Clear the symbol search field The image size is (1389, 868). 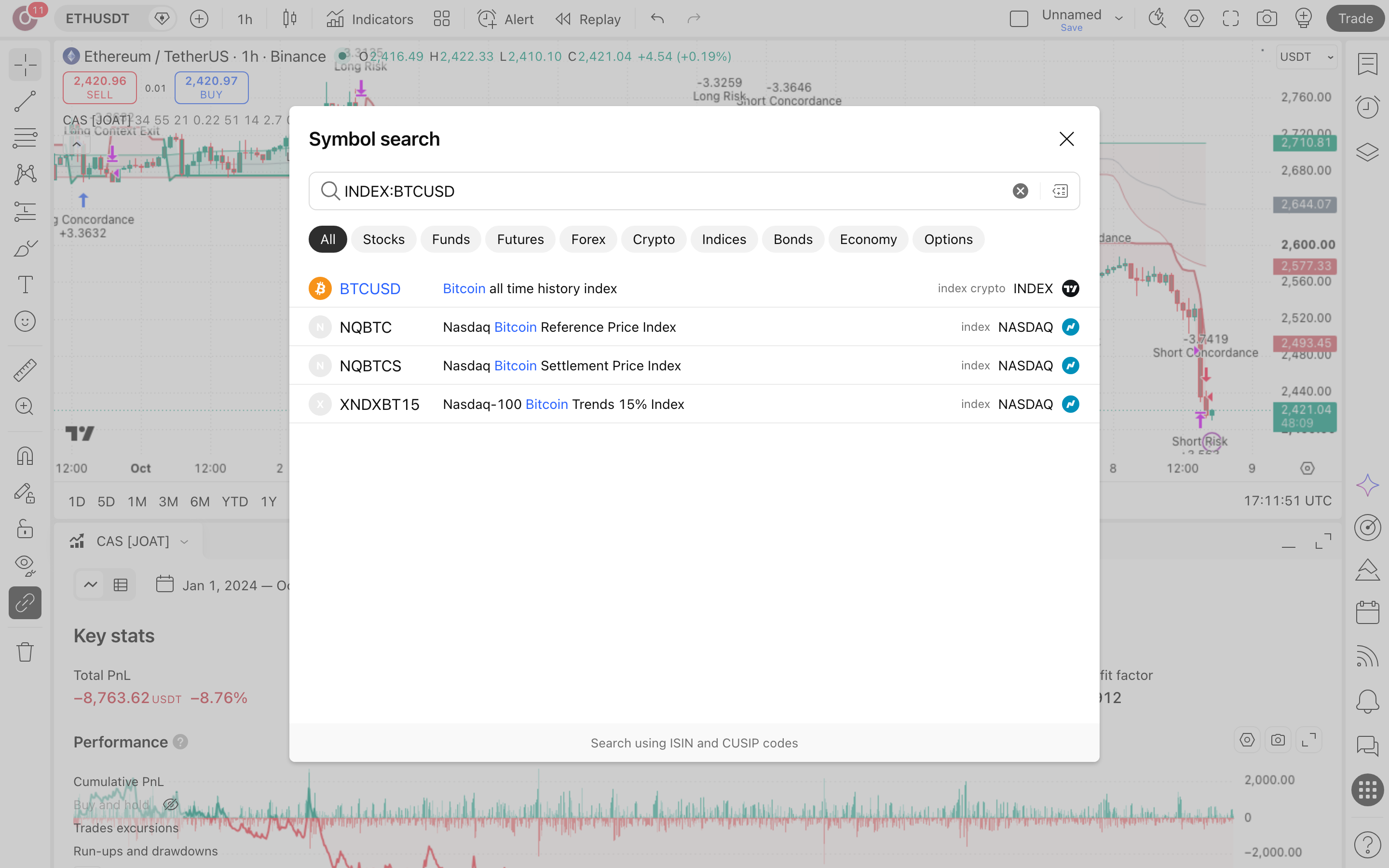pyautogui.click(x=1020, y=190)
